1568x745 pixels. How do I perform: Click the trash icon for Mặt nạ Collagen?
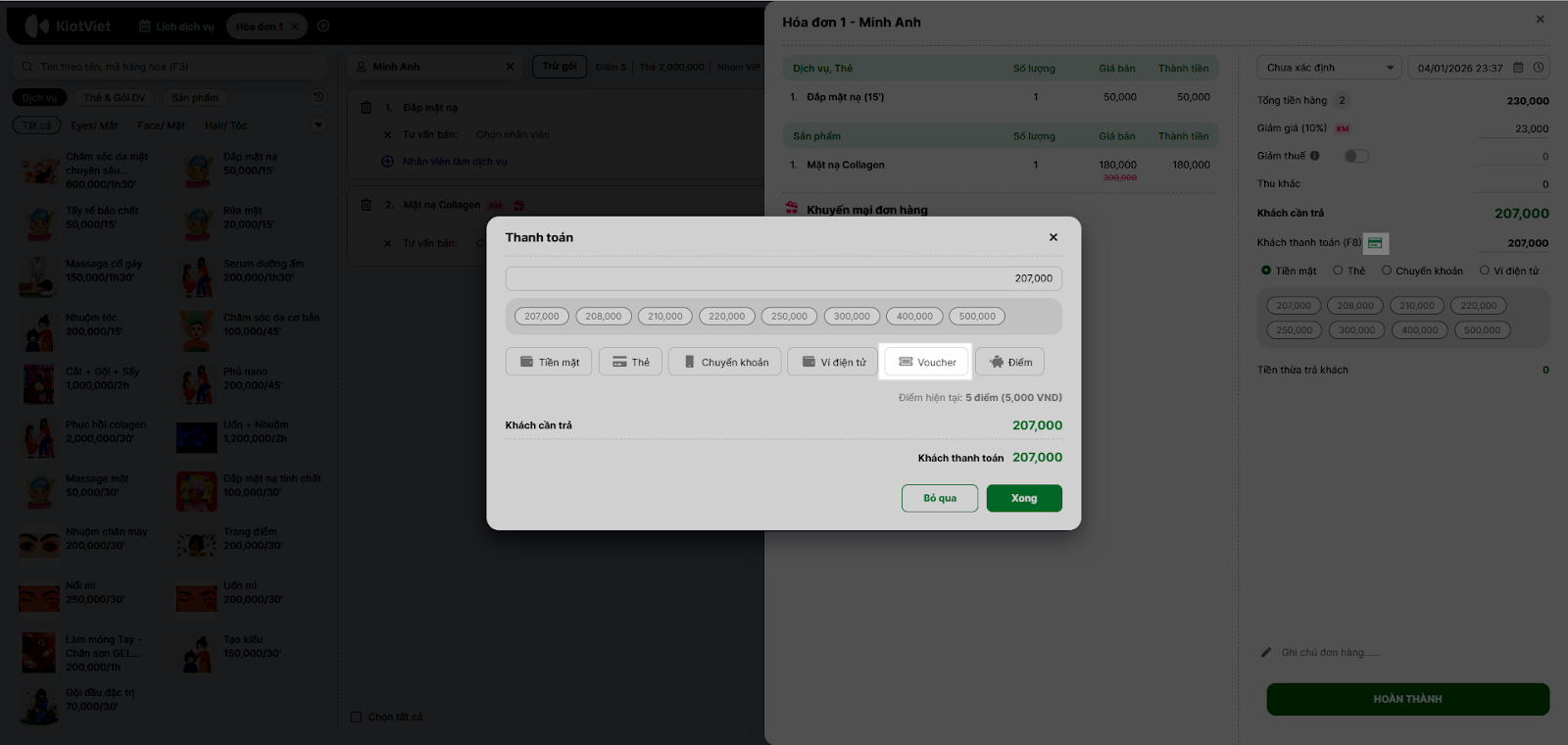pyautogui.click(x=366, y=205)
